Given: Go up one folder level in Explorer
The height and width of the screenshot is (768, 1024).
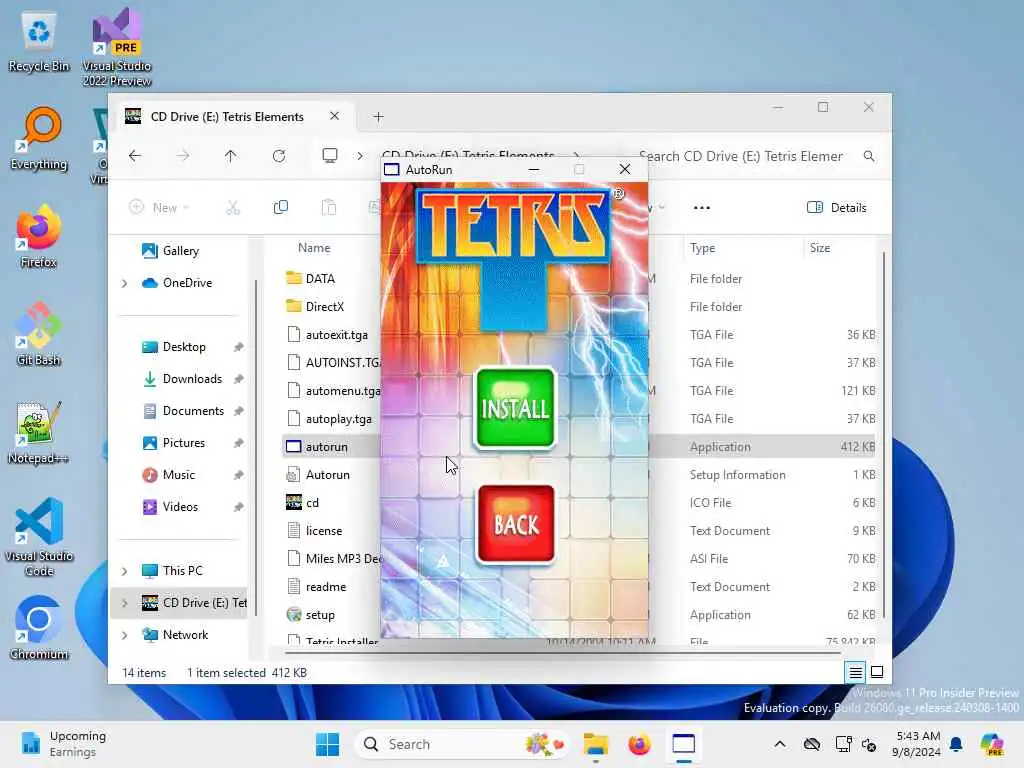Looking at the screenshot, I should pyautogui.click(x=231, y=156).
